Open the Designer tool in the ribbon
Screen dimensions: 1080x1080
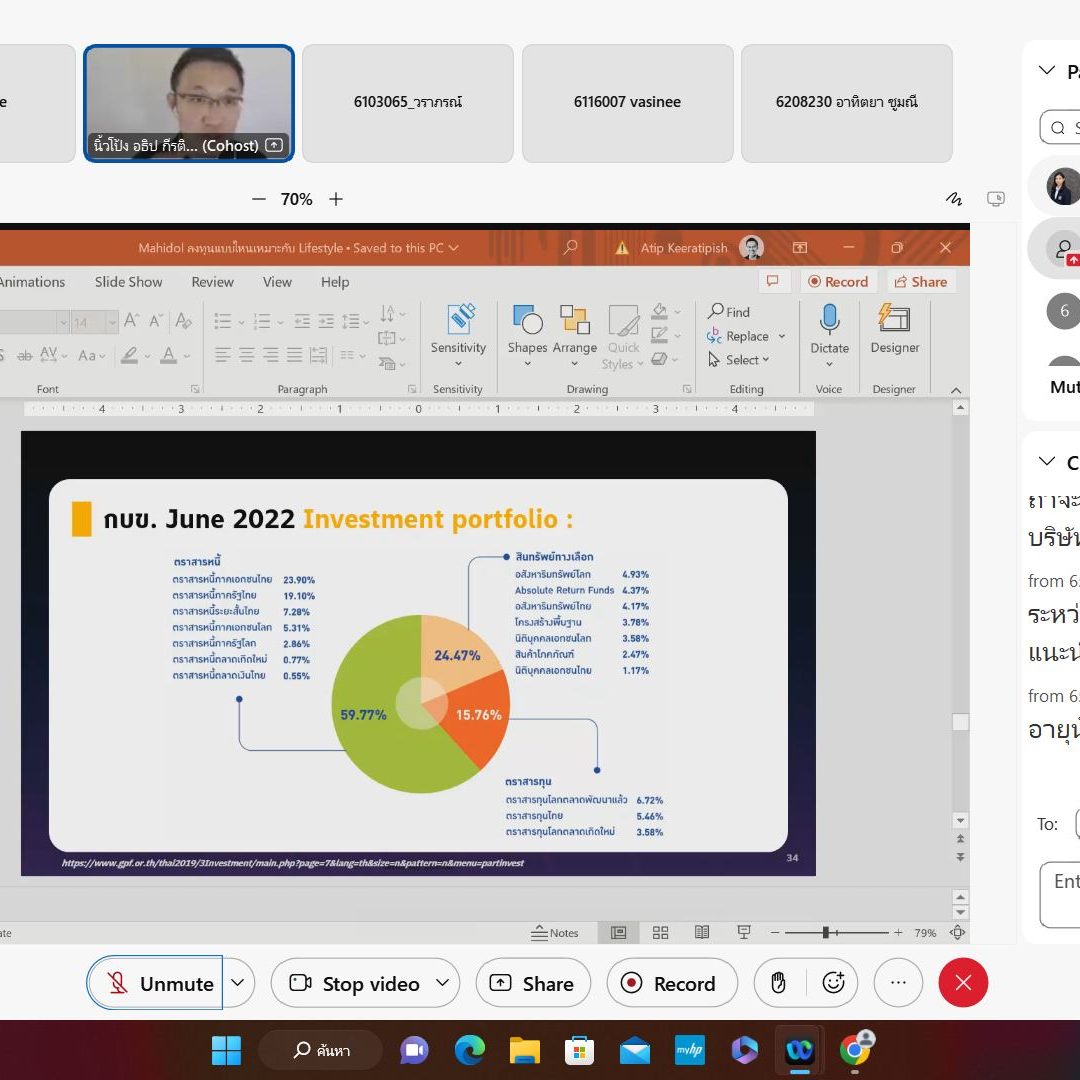(x=894, y=320)
